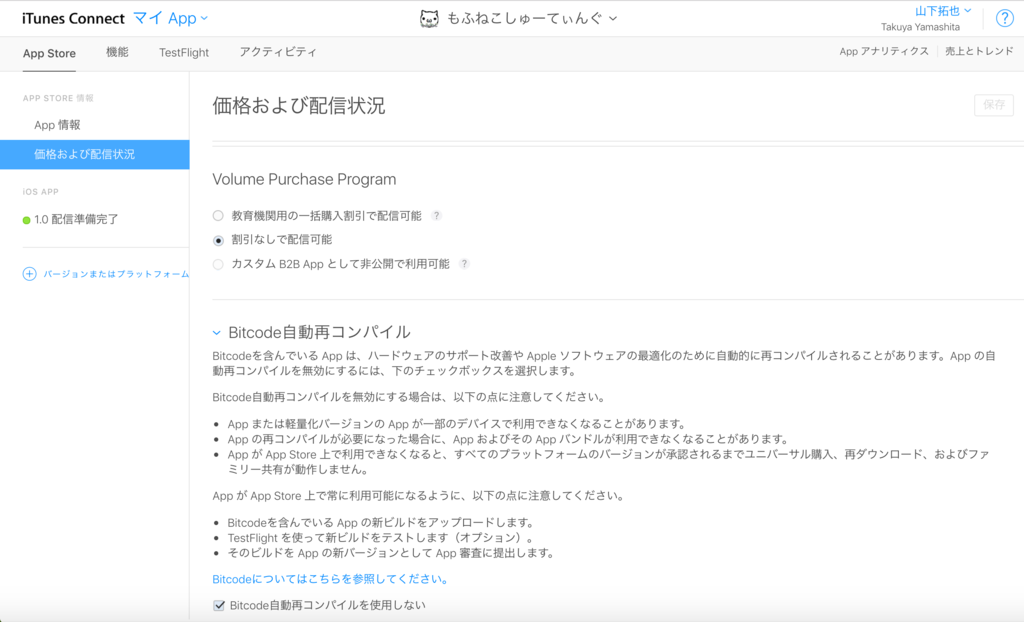Select カスタム B2B App として非公開で利用可能 radio
Image resolution: width=1024 pixels, height=622 pixels.
[x=218, y=264]
